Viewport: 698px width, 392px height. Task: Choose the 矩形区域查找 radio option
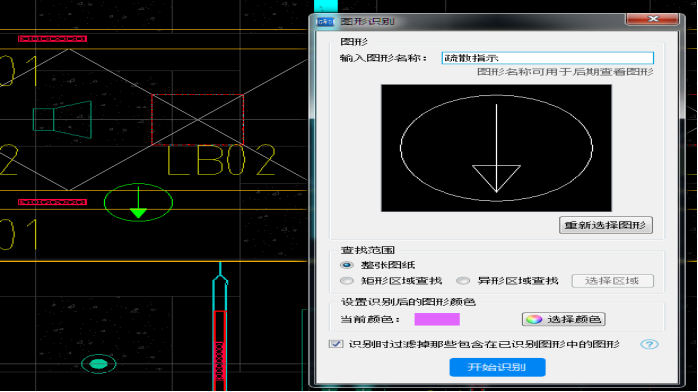[347, 281]
